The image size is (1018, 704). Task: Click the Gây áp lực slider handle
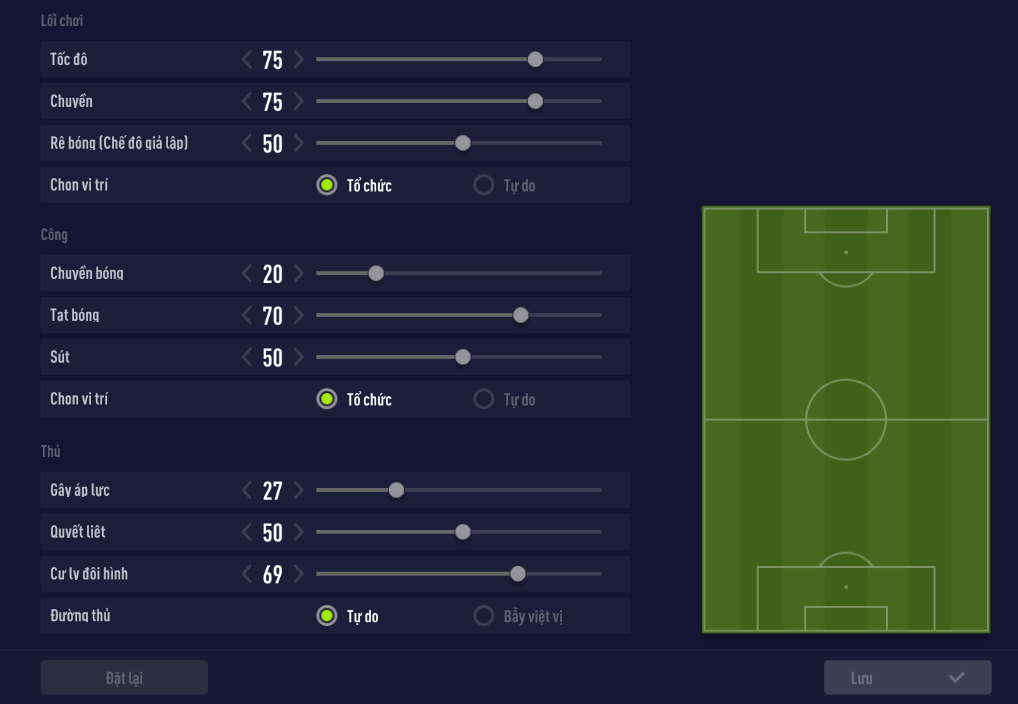(x=396, y=490)
